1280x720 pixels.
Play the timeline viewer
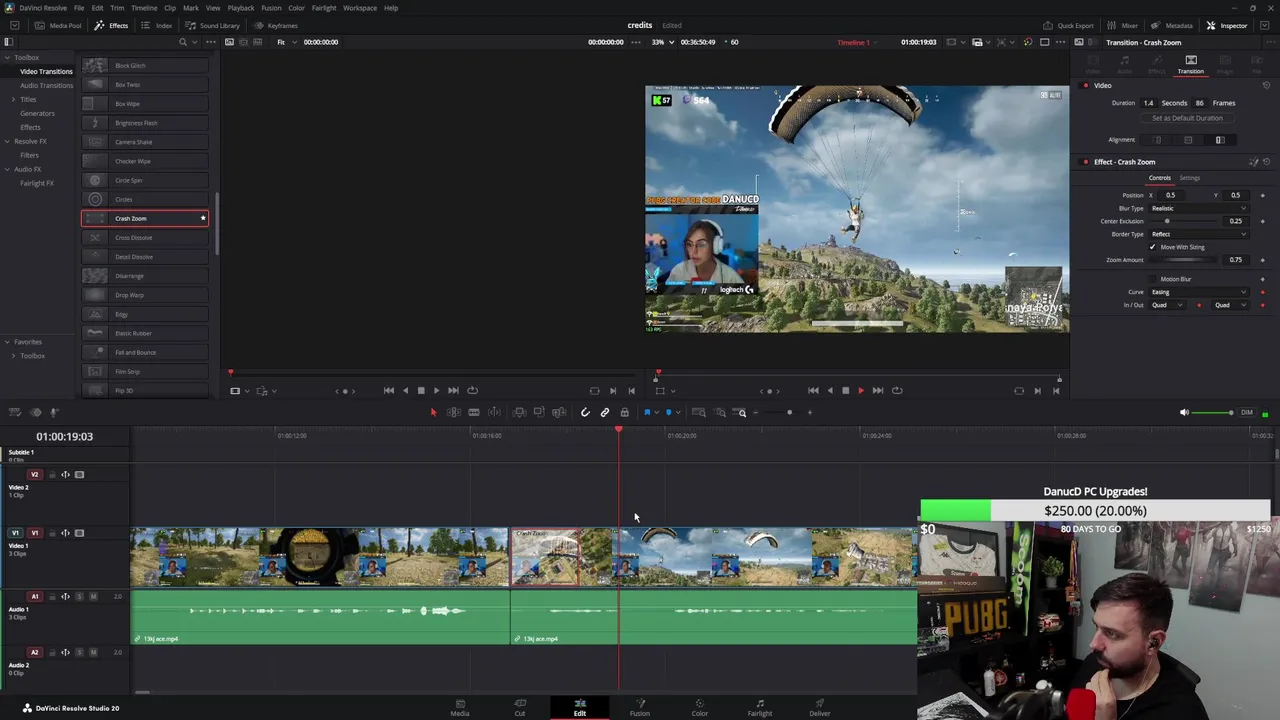pyautogui.click(x=860, y=391)
